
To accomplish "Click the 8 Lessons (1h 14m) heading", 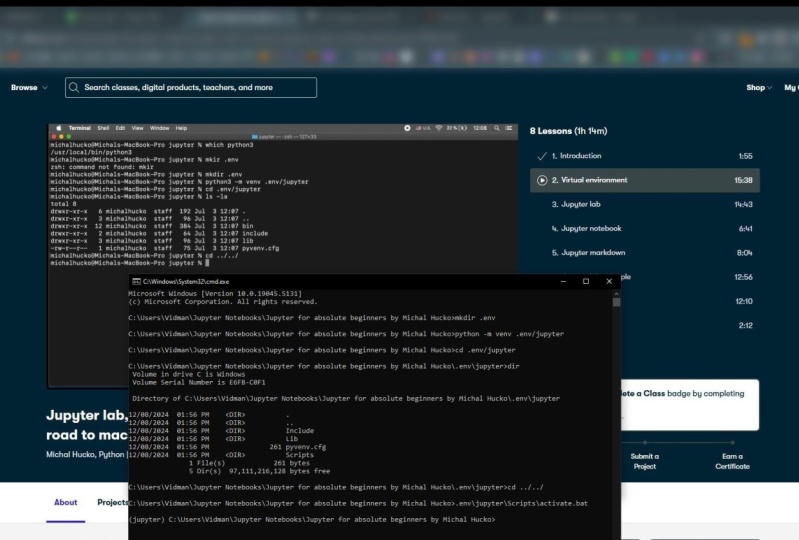I will coord(568,131).
